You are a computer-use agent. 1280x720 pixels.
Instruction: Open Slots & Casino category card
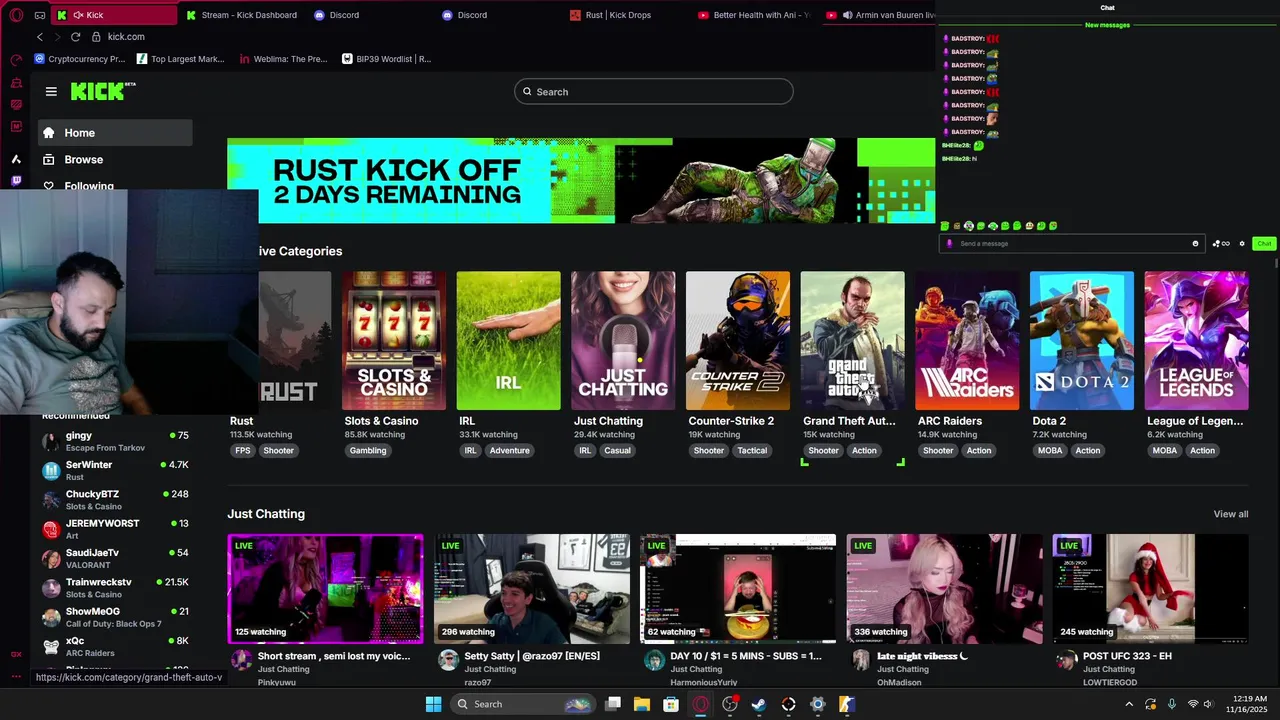coord(394,341)
